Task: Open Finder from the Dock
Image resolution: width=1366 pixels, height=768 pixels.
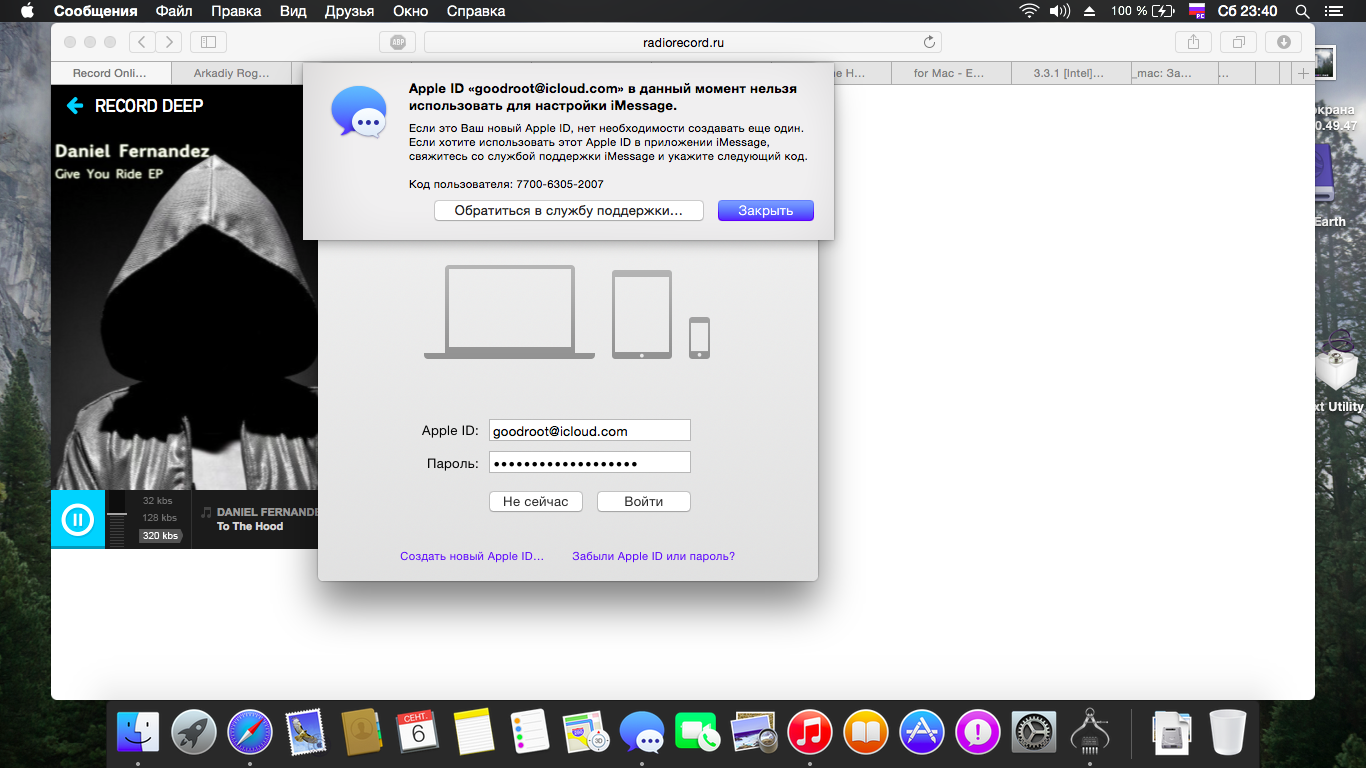Action: click(x=138, y=732)
